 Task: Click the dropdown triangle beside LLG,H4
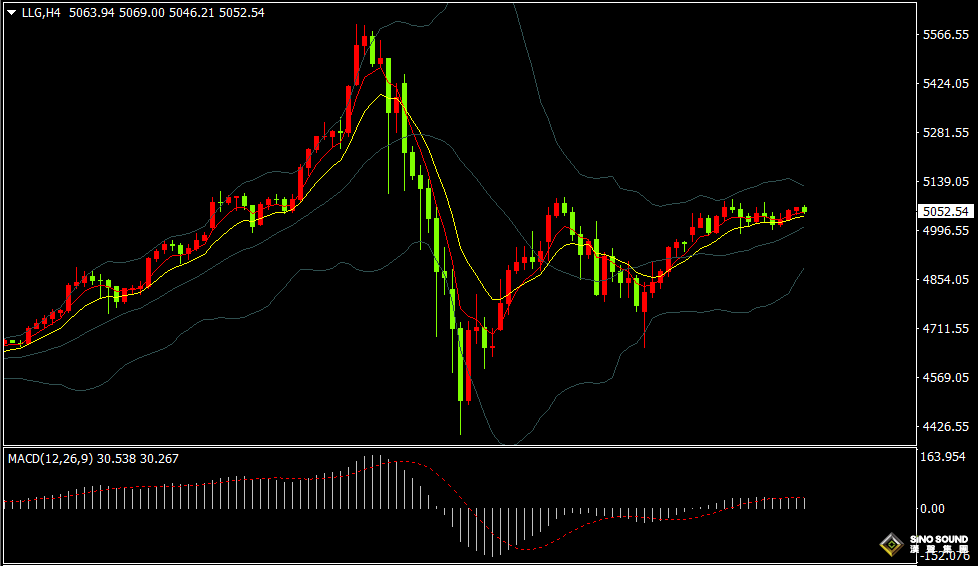pyautogui.click(x=11, y=12)
